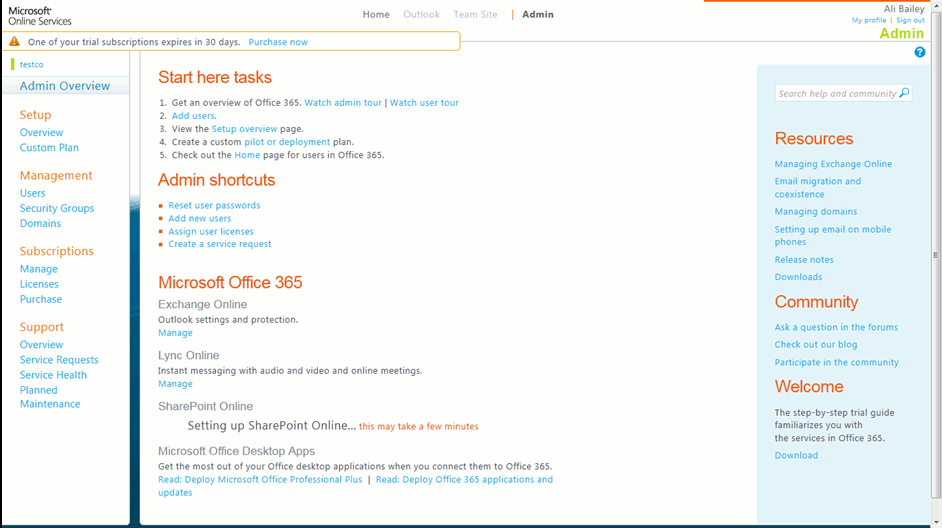Click the blue help question mark icon
The height and width of the screenshot is (528, 942).
tap(920, 52)
